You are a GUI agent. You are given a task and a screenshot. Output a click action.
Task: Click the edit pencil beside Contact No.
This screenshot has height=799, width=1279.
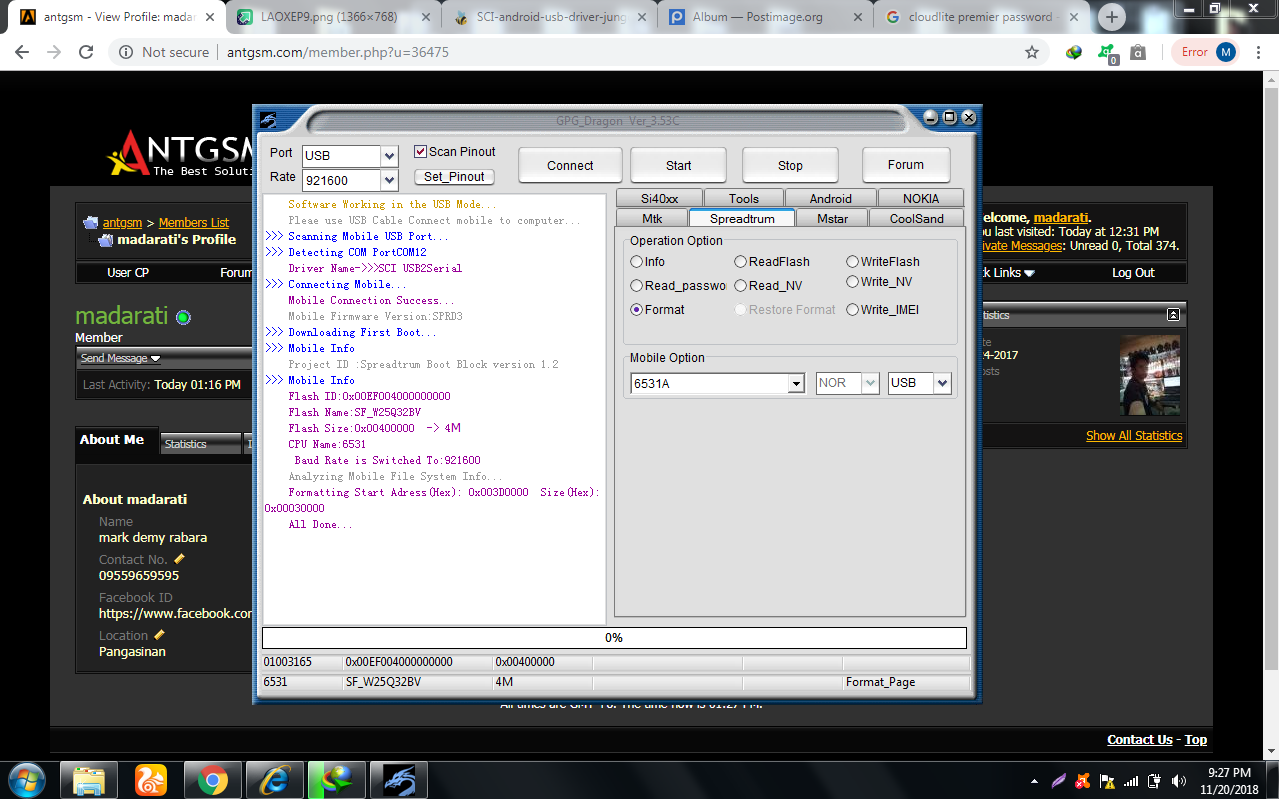[x=179, y=559]
